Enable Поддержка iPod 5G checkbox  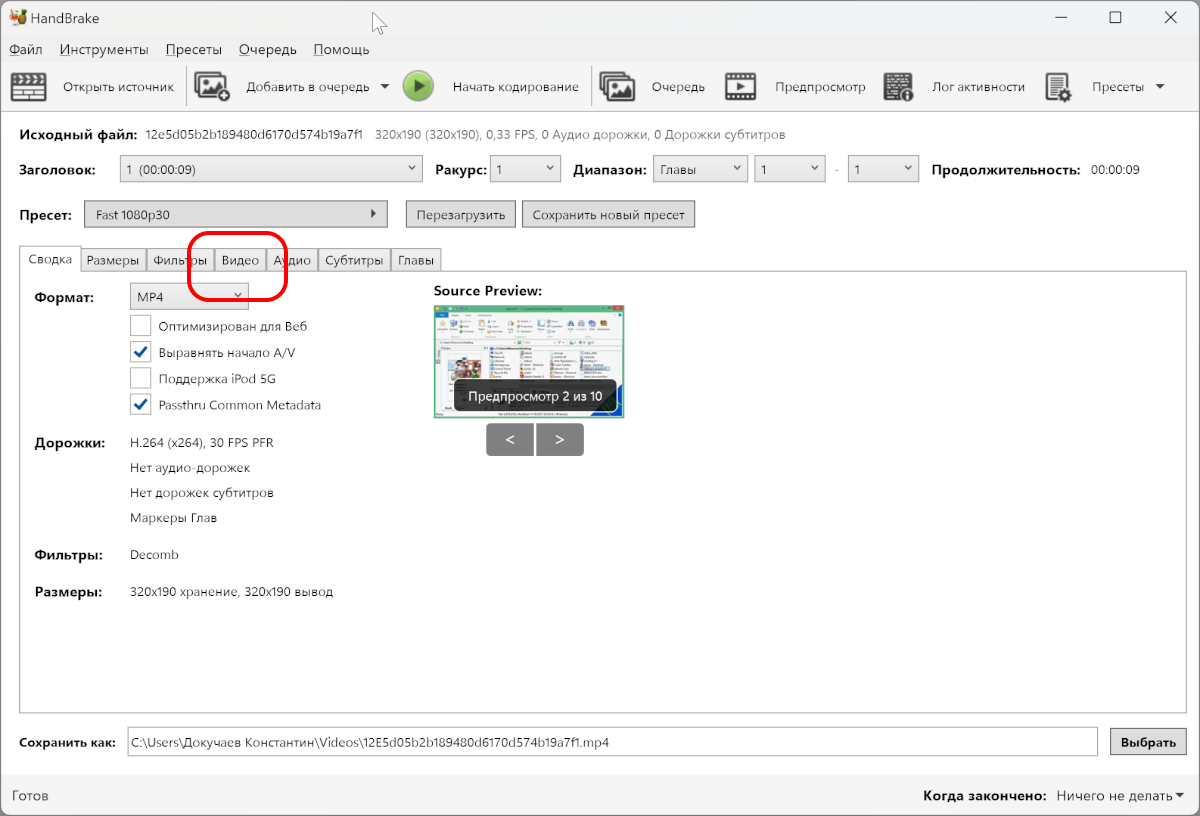point(141,379)
